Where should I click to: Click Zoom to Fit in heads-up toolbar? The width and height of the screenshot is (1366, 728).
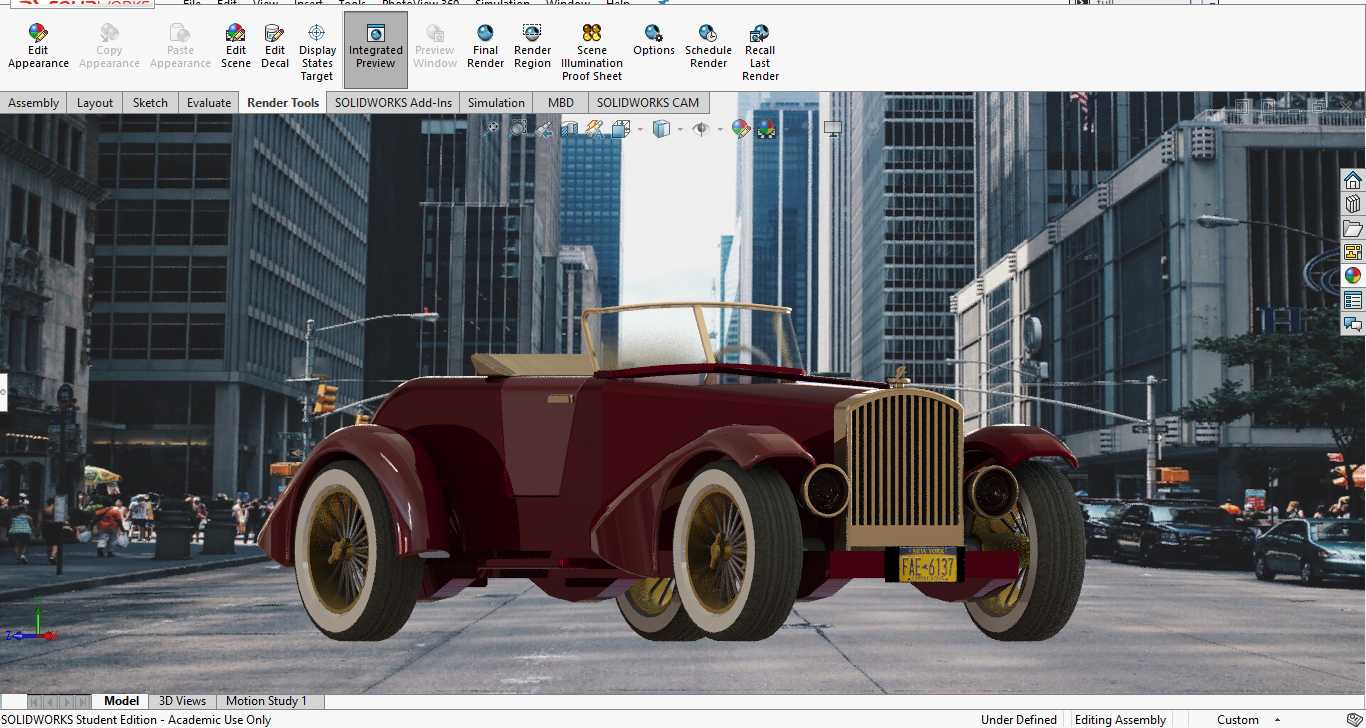tap(491, 129)
